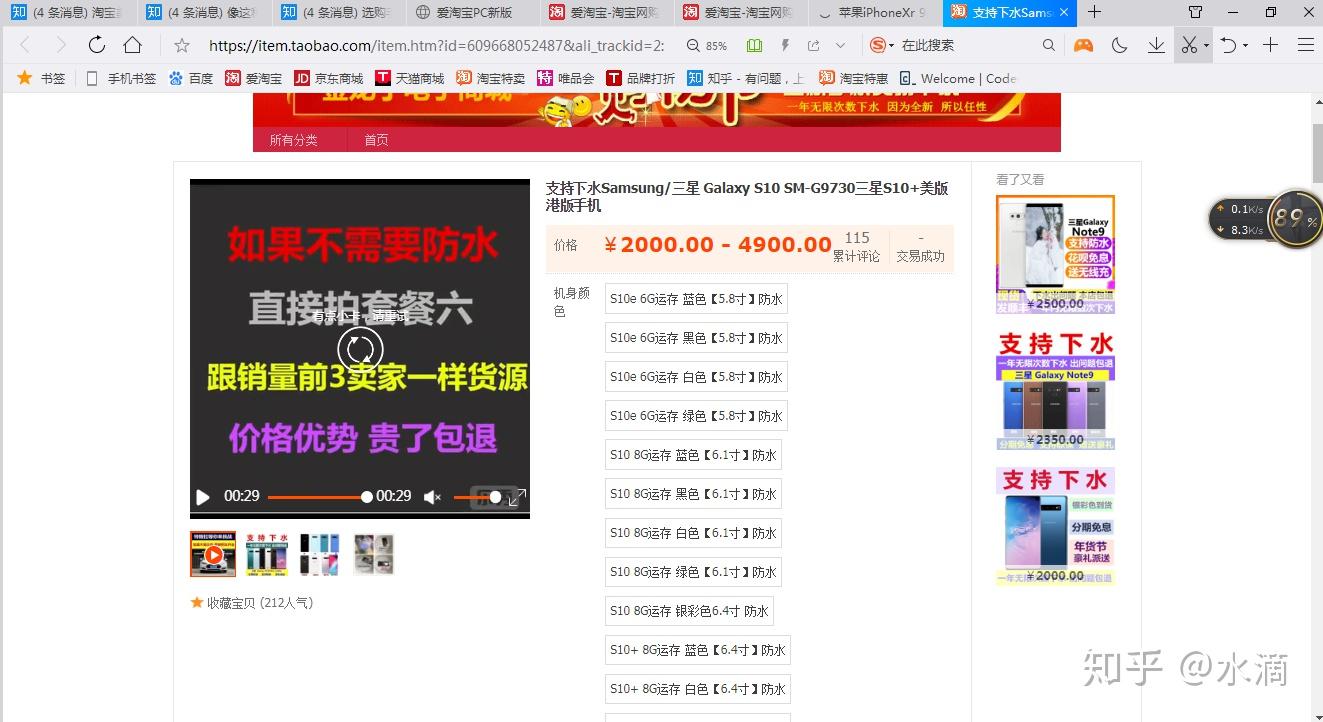Select S10e 6G运存 黑色 5.8寸 option

coord(696,338)
